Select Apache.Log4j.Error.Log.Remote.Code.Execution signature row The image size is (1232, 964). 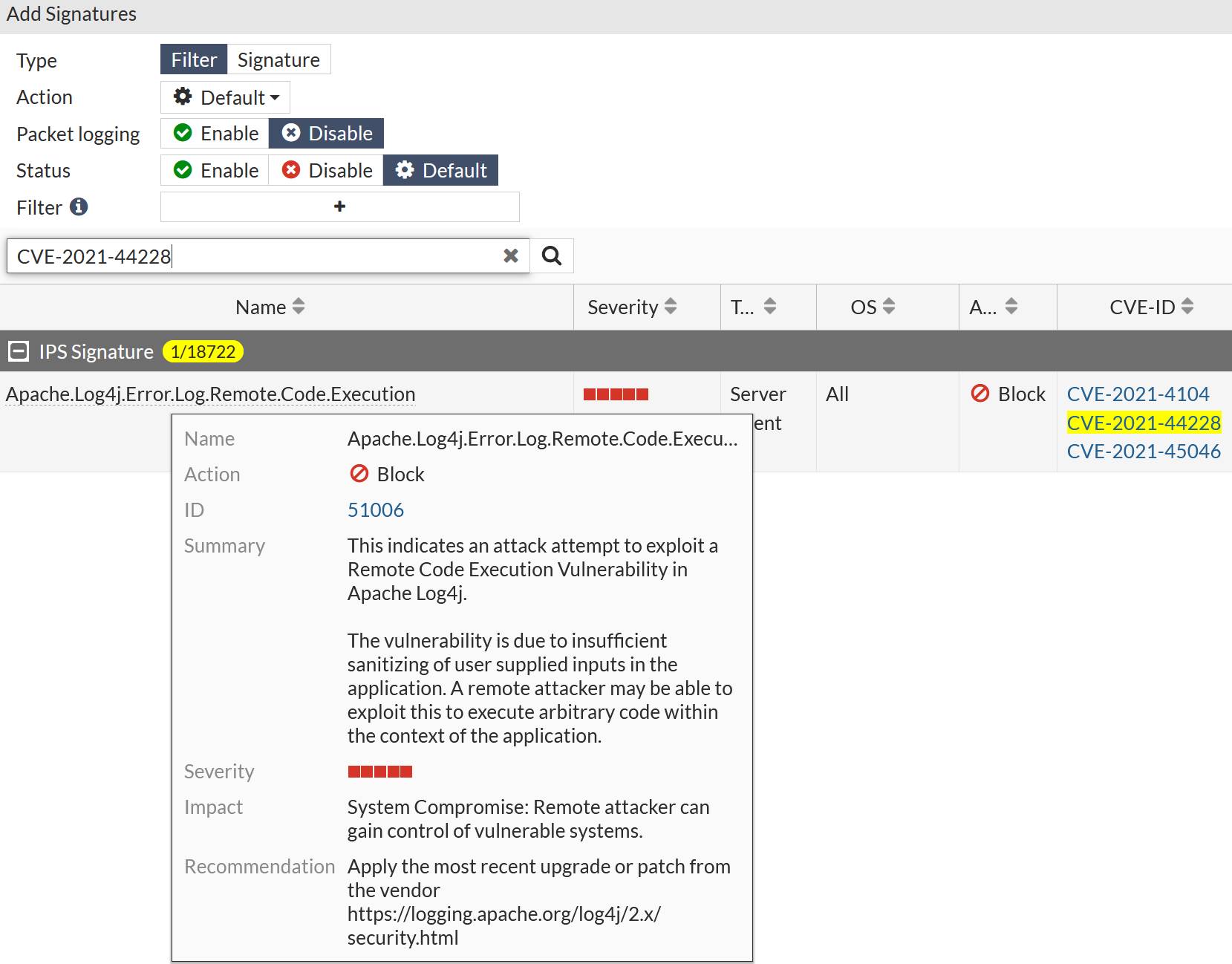[210, 394]
